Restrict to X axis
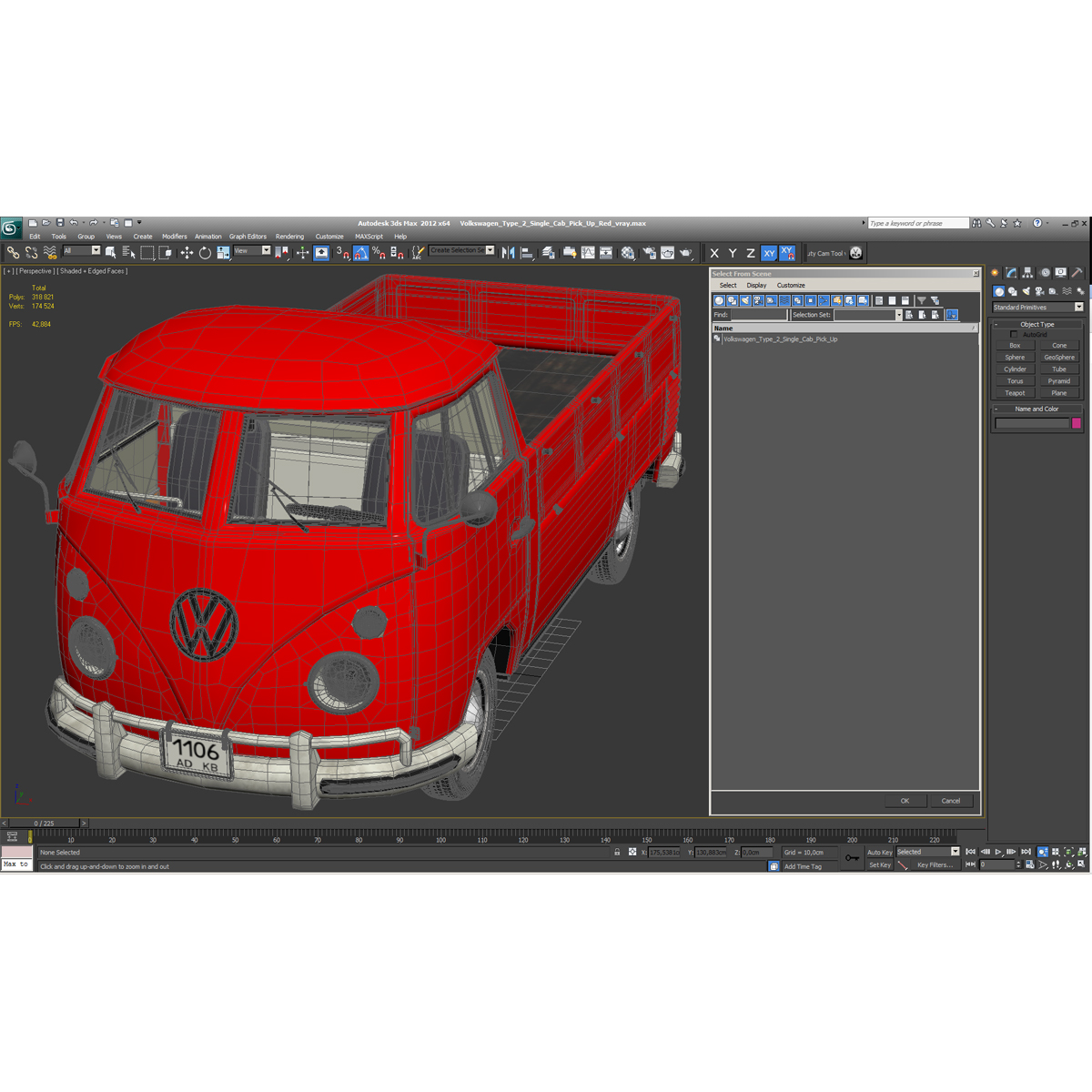 714,253
